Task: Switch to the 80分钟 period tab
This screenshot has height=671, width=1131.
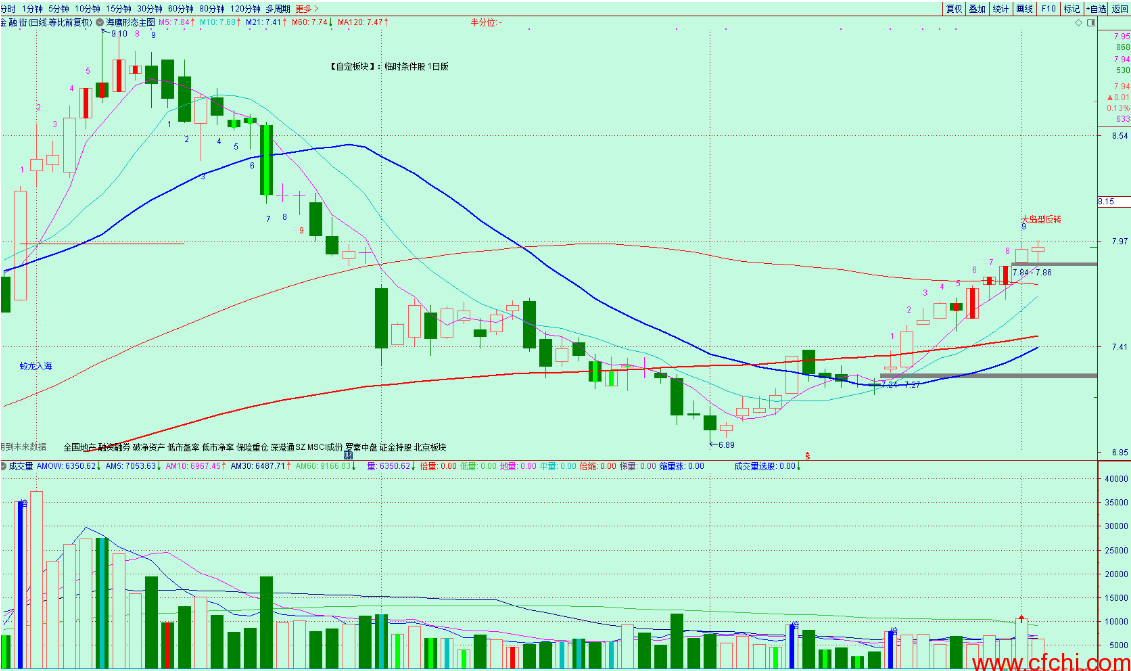Action: pyautogui.click(x=211, y=9)
